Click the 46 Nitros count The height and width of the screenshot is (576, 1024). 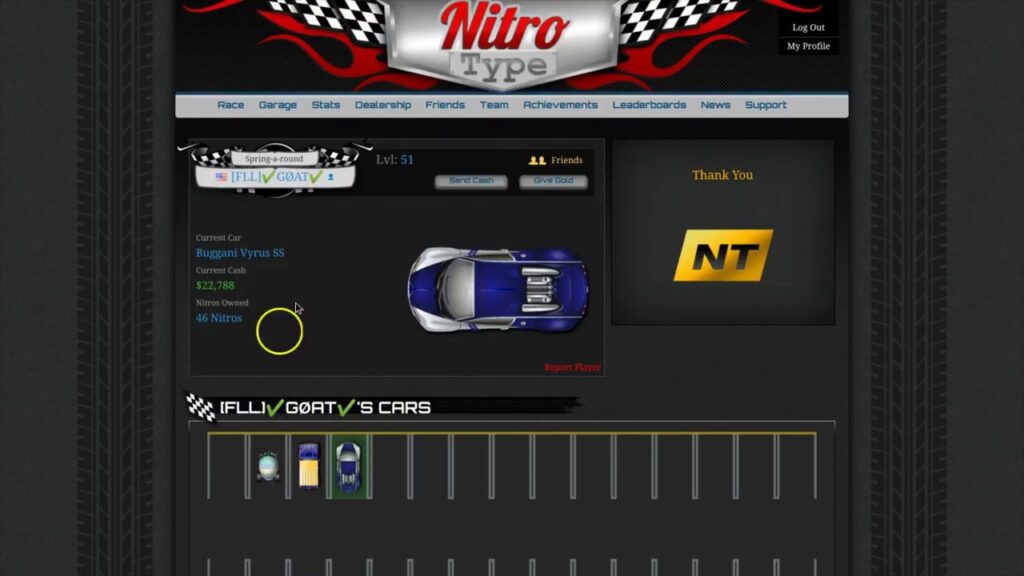click(219, 318)
